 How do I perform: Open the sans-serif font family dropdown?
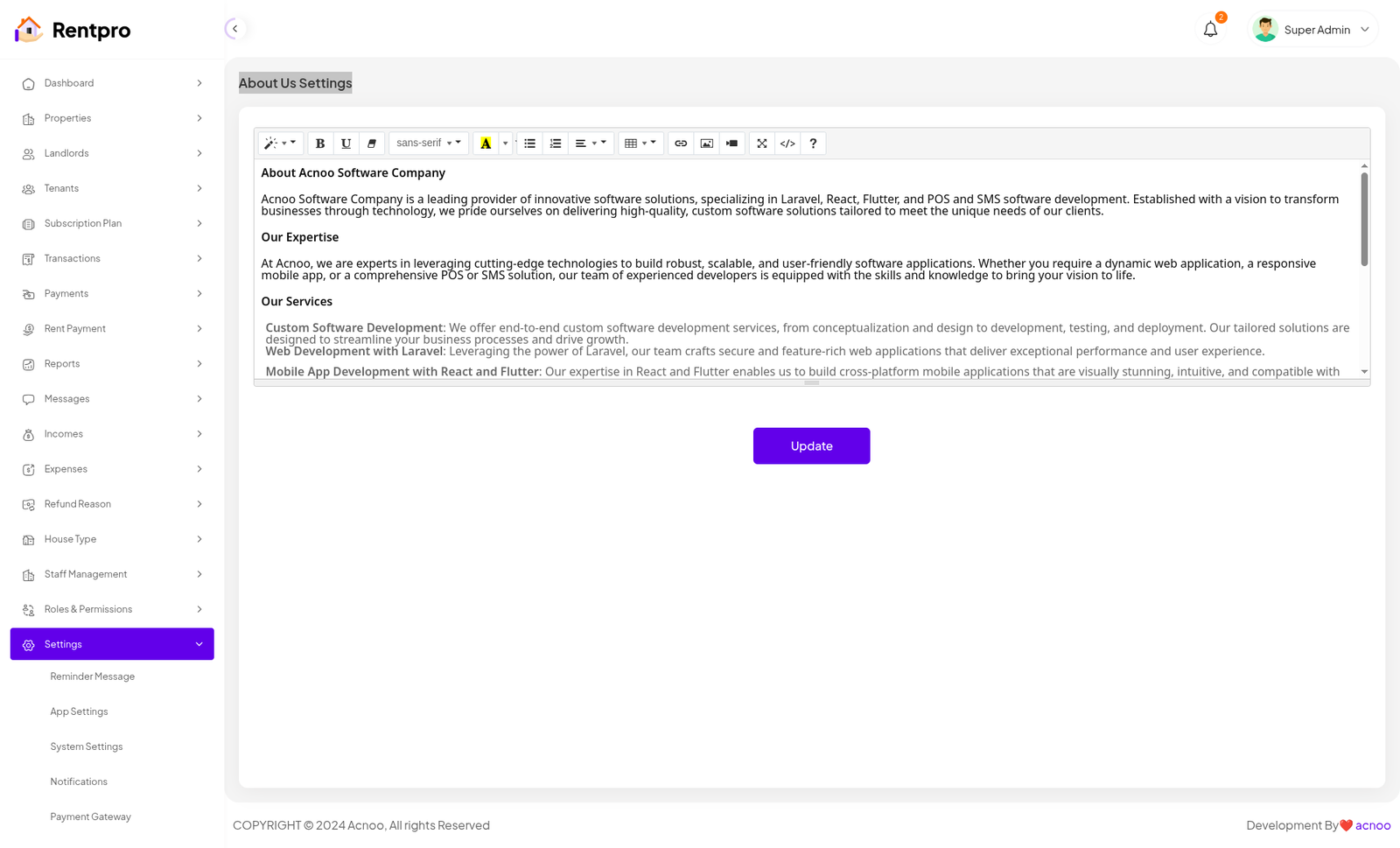coord(428,144)
